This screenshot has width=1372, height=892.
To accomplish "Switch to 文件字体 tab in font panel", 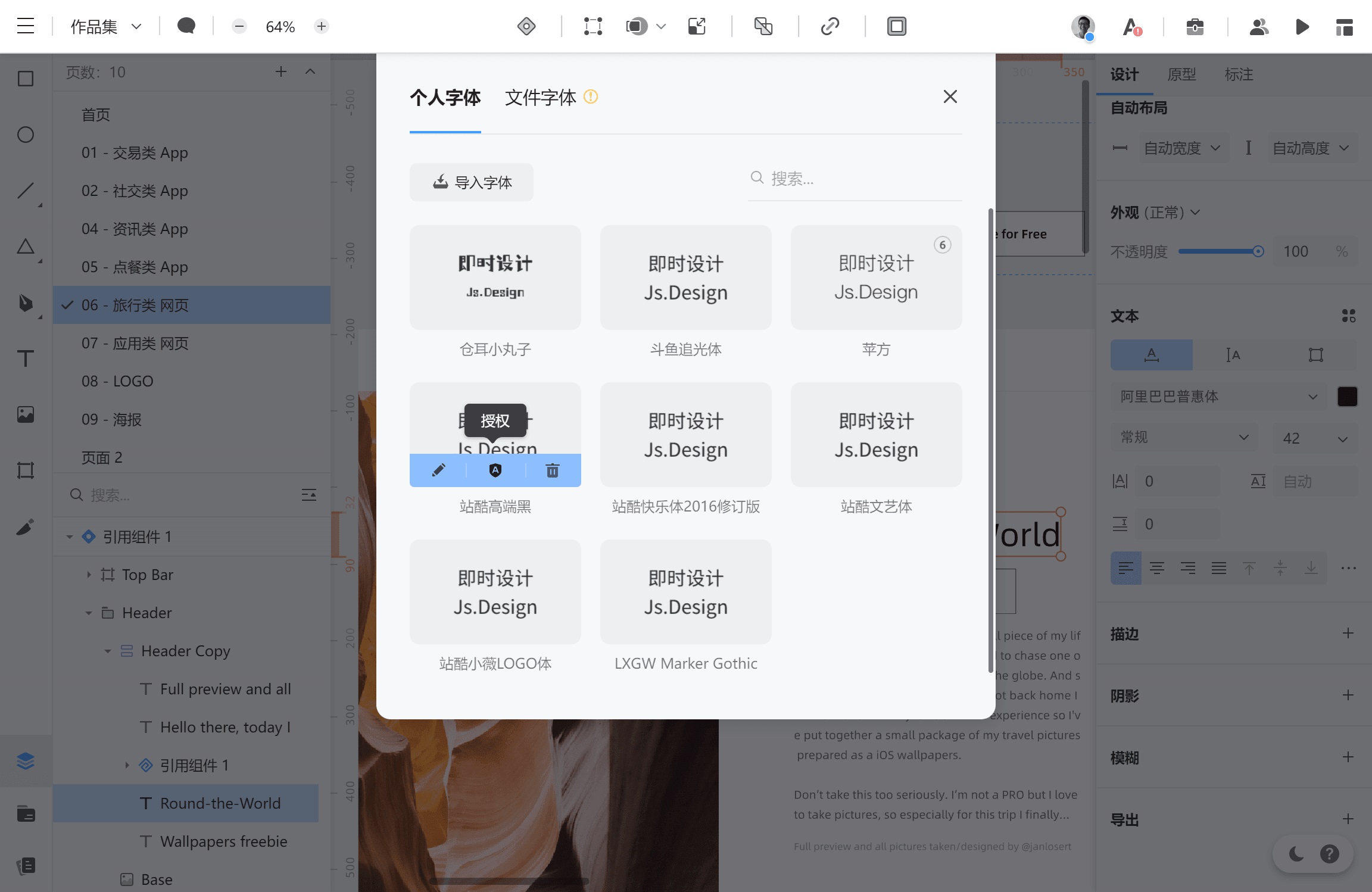I will (x=540, y=97).
